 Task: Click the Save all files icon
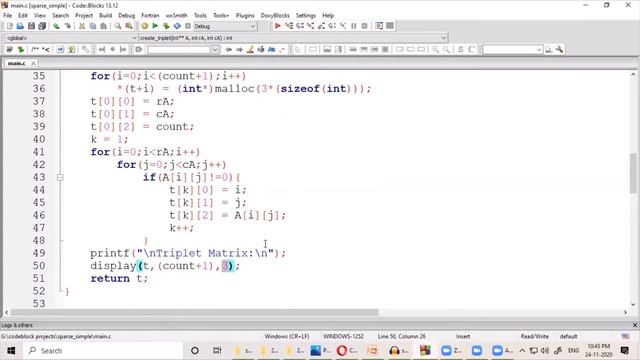tap(42, 26)
